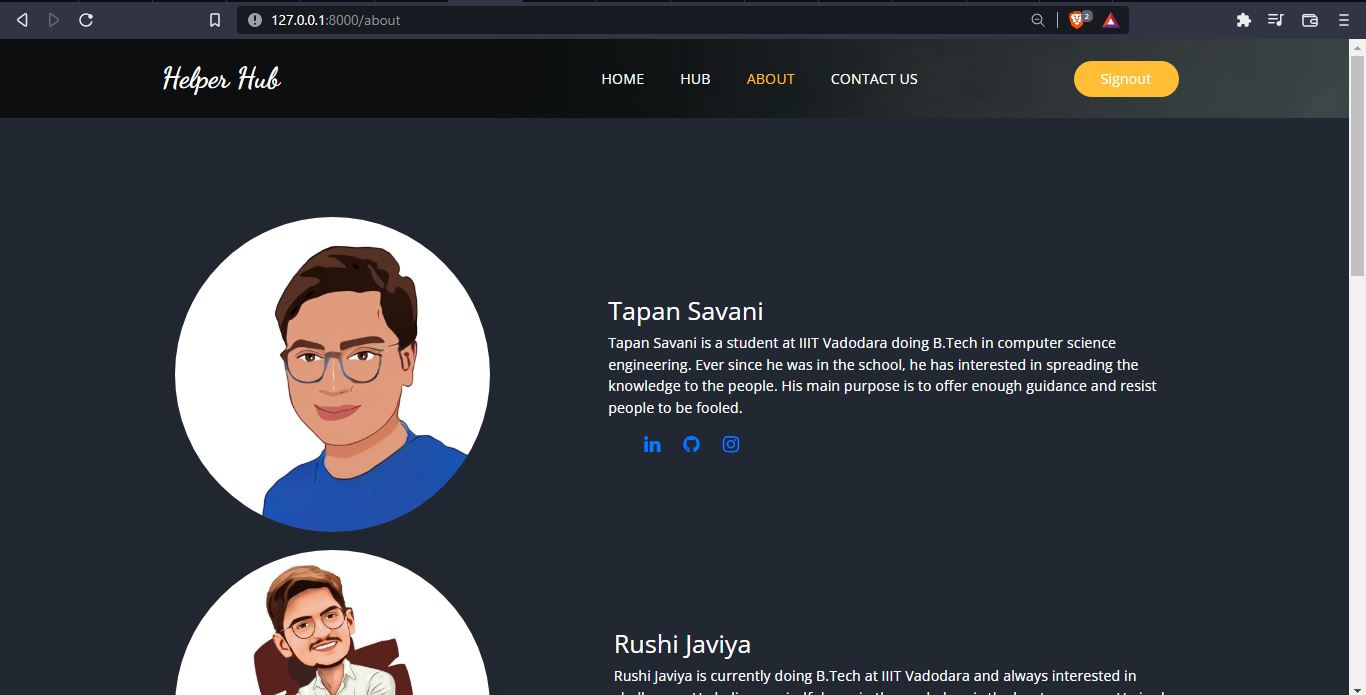Click the scrollbar up arrow
Viewport: 1366px width, 695px height.
click(1358, 46)
